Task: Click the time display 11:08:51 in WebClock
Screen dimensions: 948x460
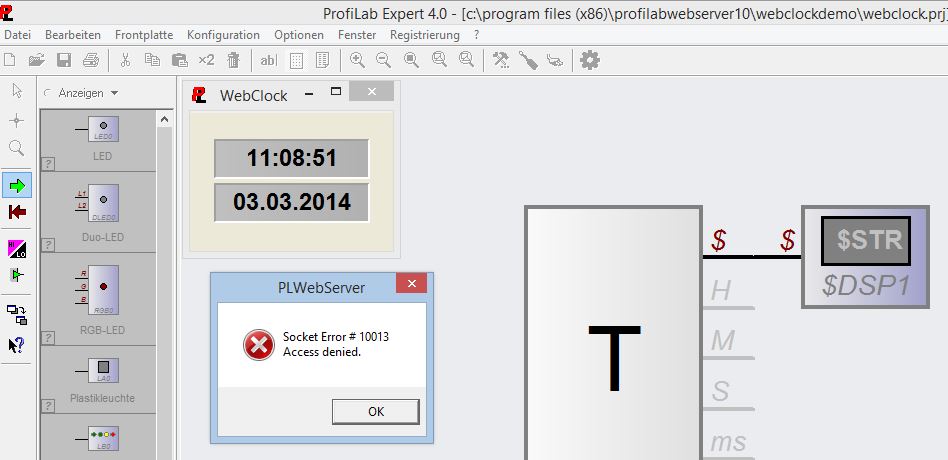Action: point(291,158)
